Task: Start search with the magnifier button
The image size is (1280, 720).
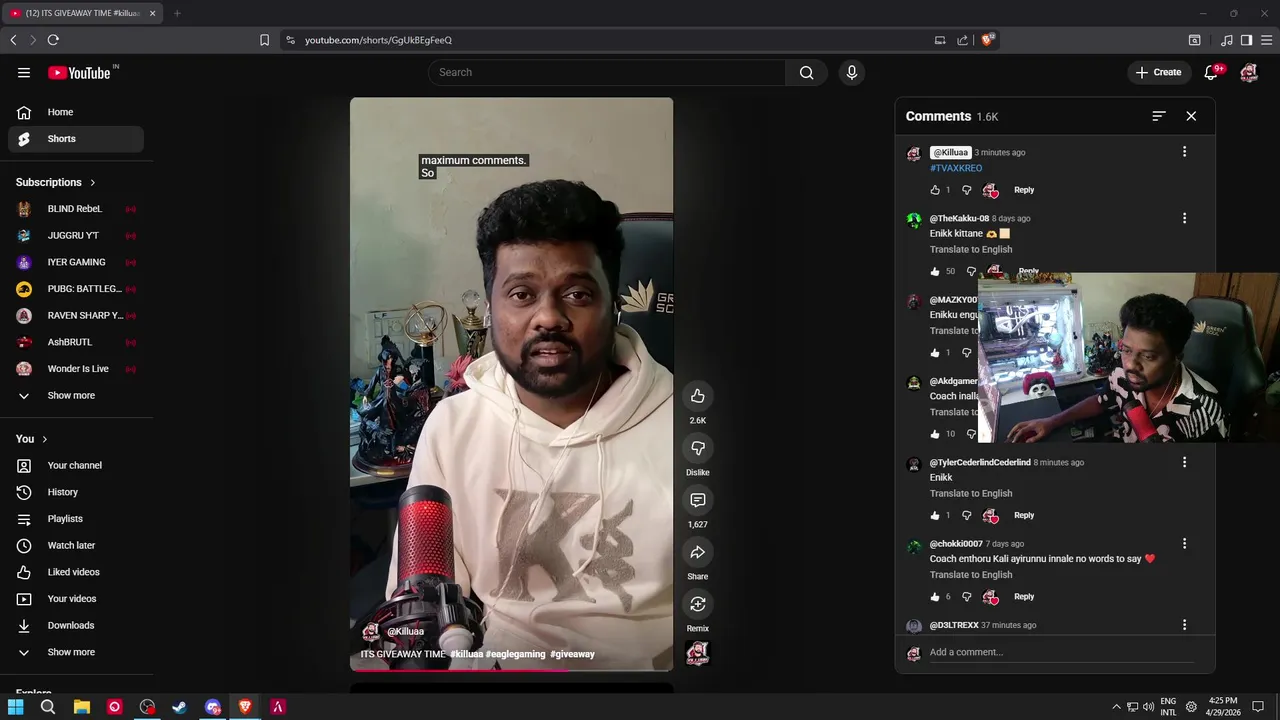Action: coord(807,72)
